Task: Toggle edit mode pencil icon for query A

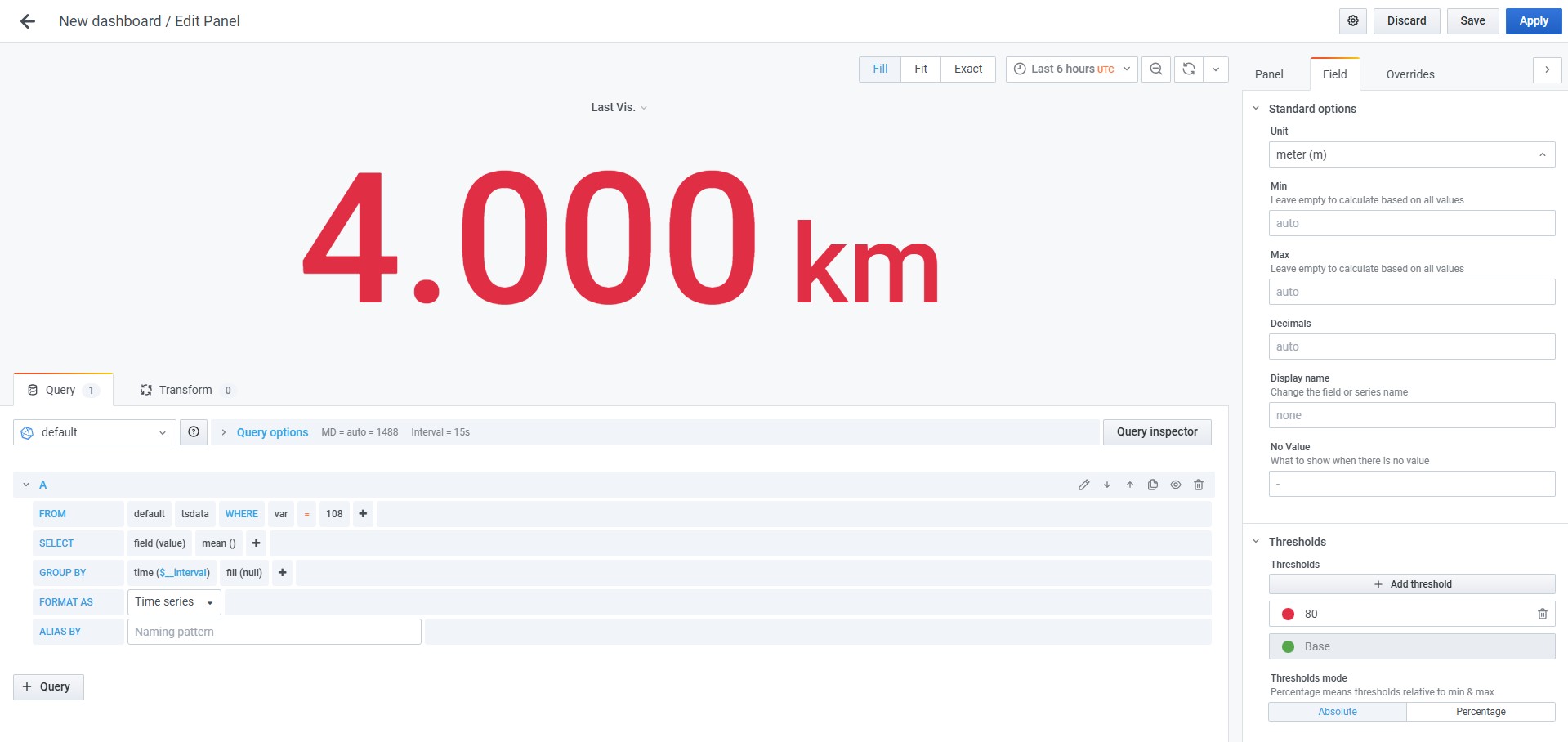Action: tap(1084, 485)
